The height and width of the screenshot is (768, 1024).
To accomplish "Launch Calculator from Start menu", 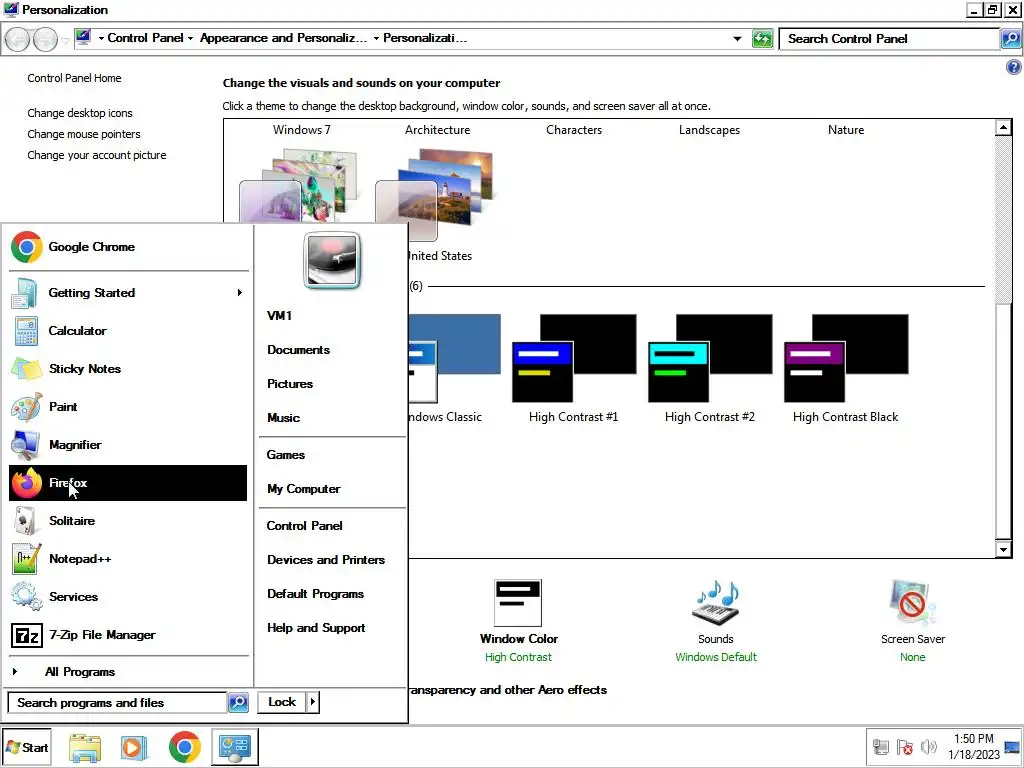I will tap(128, 330).
